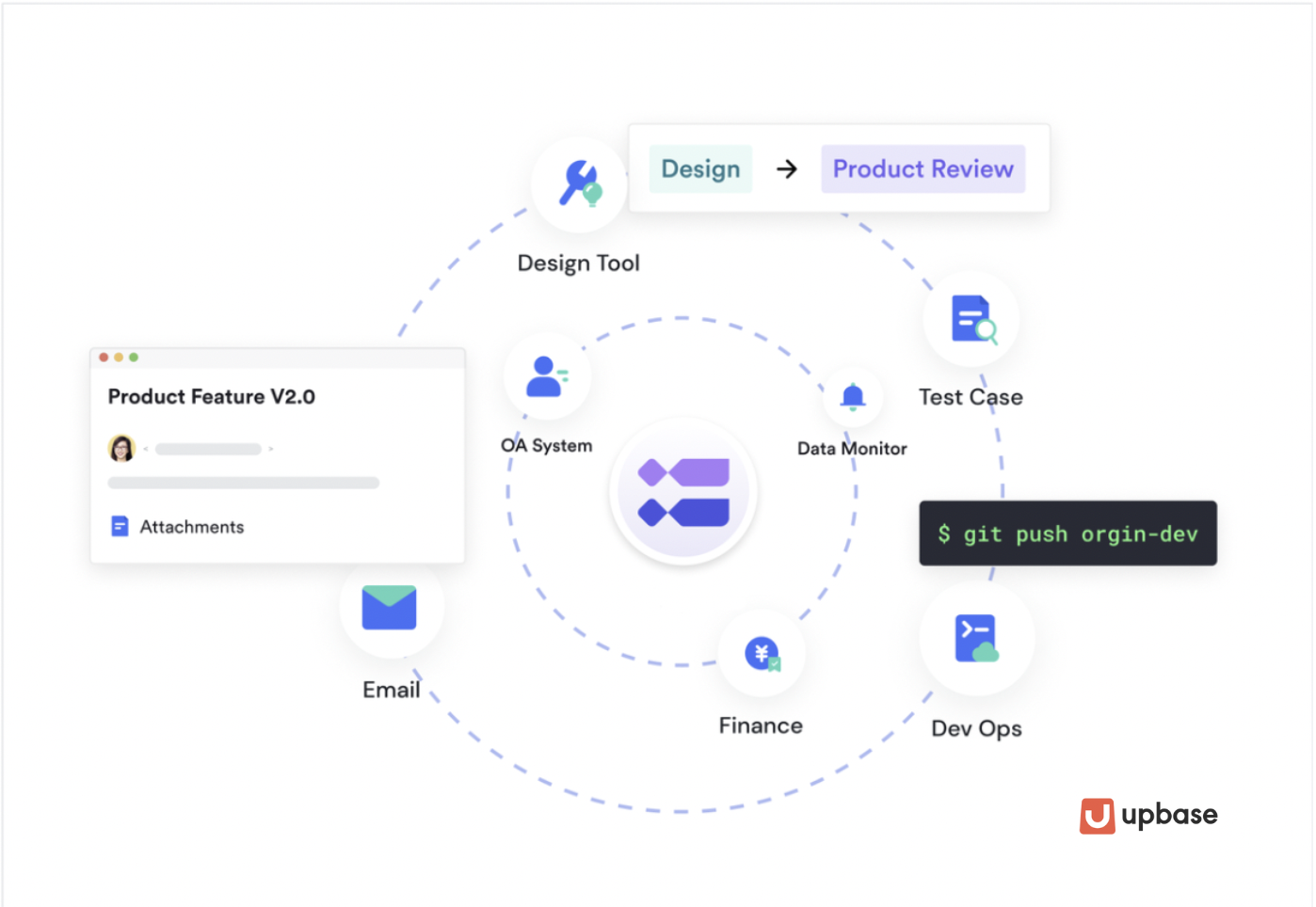The height and width of the screenshot is (907, 1316).
Task: Click the Data Monitor label
Action: click(x=852, y=449)
